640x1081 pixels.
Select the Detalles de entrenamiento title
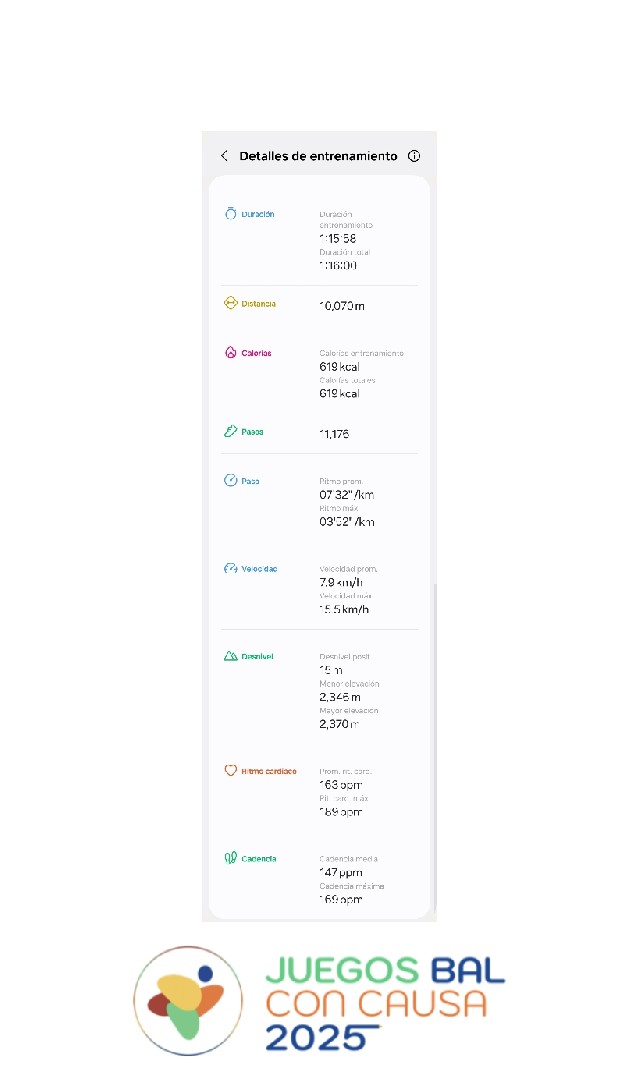pos(318,156)
